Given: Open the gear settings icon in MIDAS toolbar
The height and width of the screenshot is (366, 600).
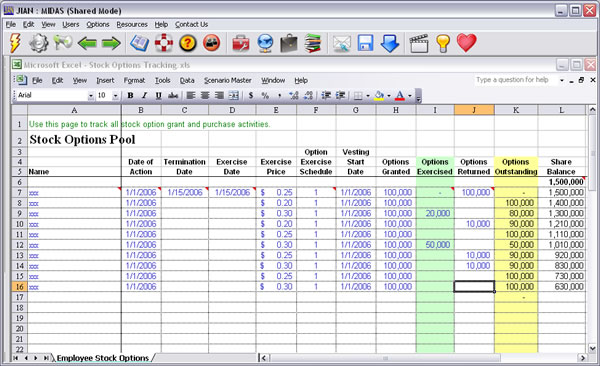Looking at the screenshot, I should [39, 43].
